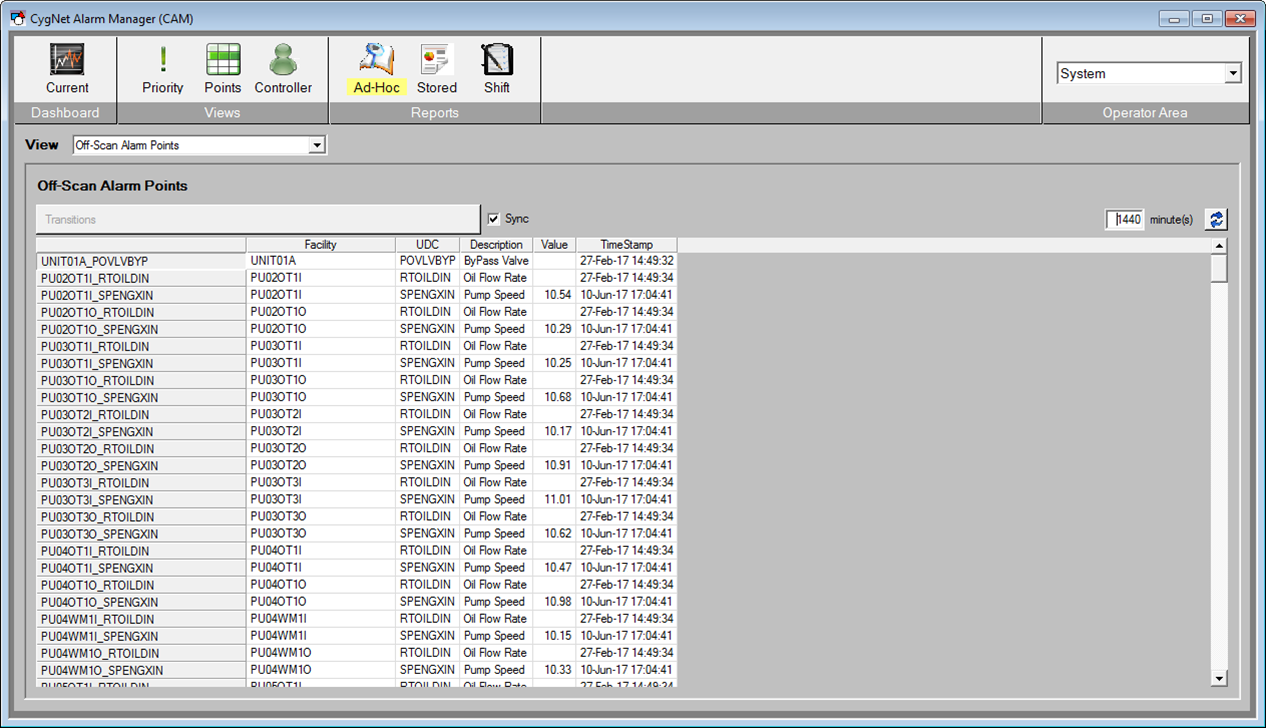Select row PU02OT1O_RTOILDIN
Viewport: 1266px width, 728px height.
[x=141, y=312]
